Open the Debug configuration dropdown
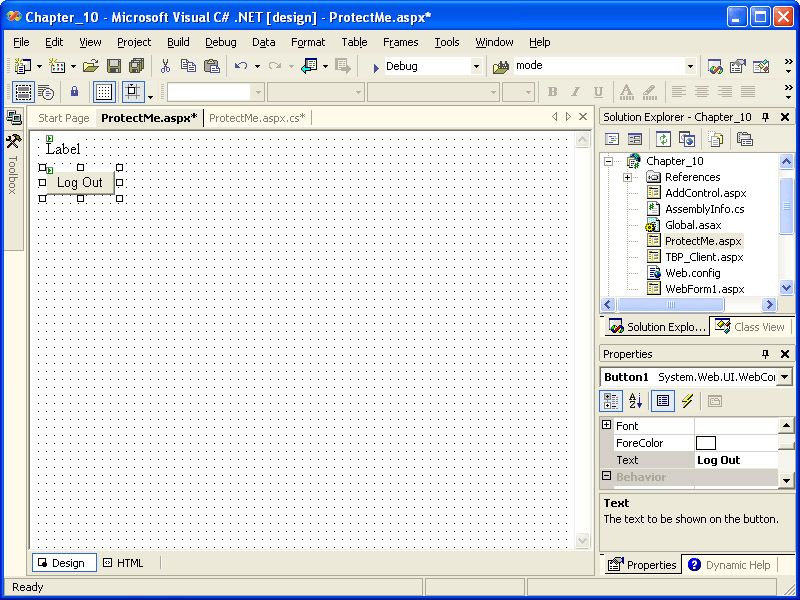The height and width of the screenshot is (600, 800). (476, 66)
